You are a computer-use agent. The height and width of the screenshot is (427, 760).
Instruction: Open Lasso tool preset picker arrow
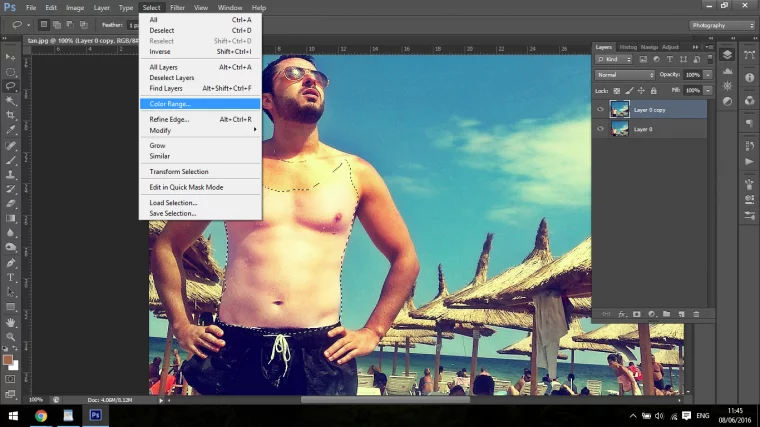click(x=28, y=25)
